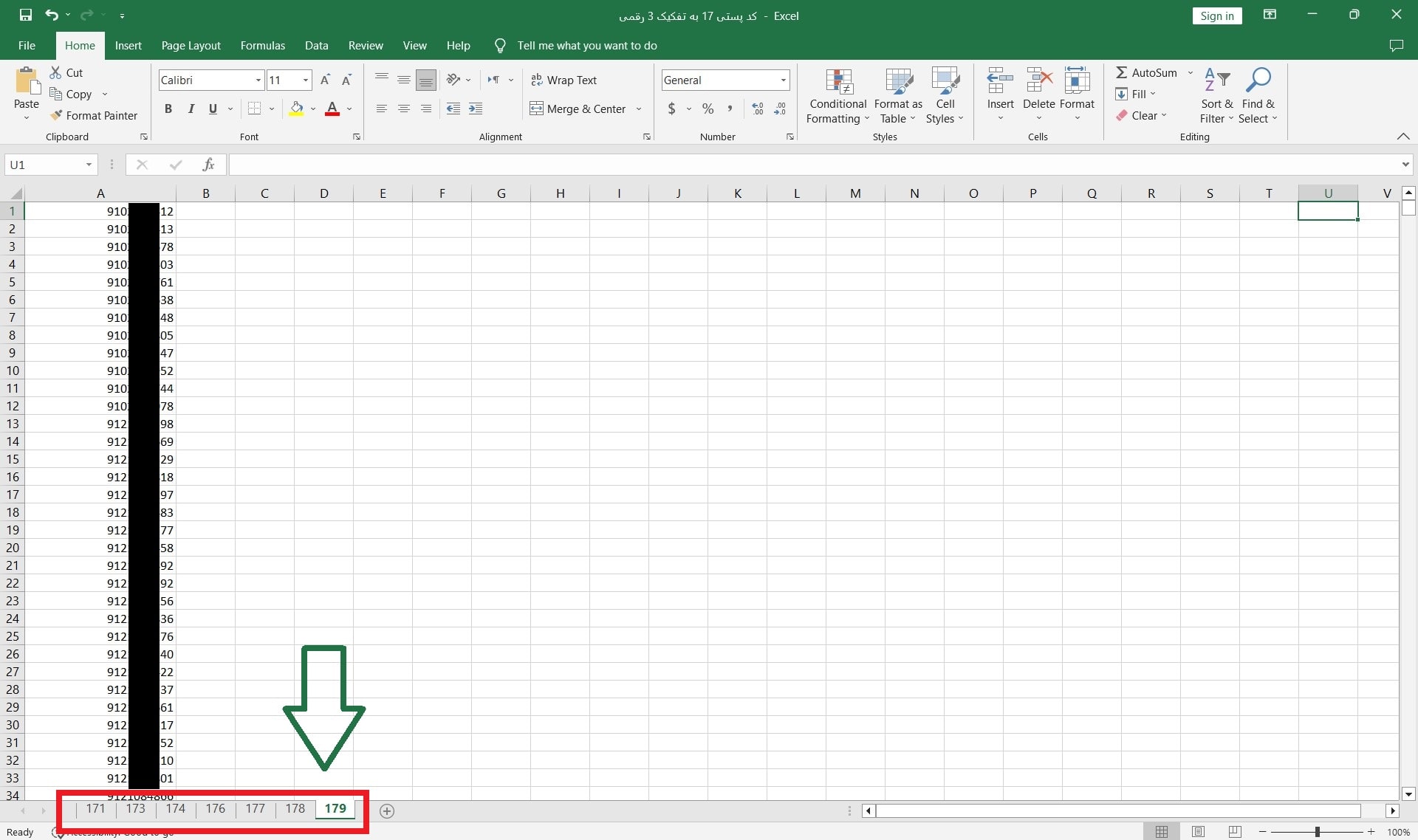The image size is (1418, 840).
Task: Open the Name Box dropdown arrow
Action: (x=89, y=165)
